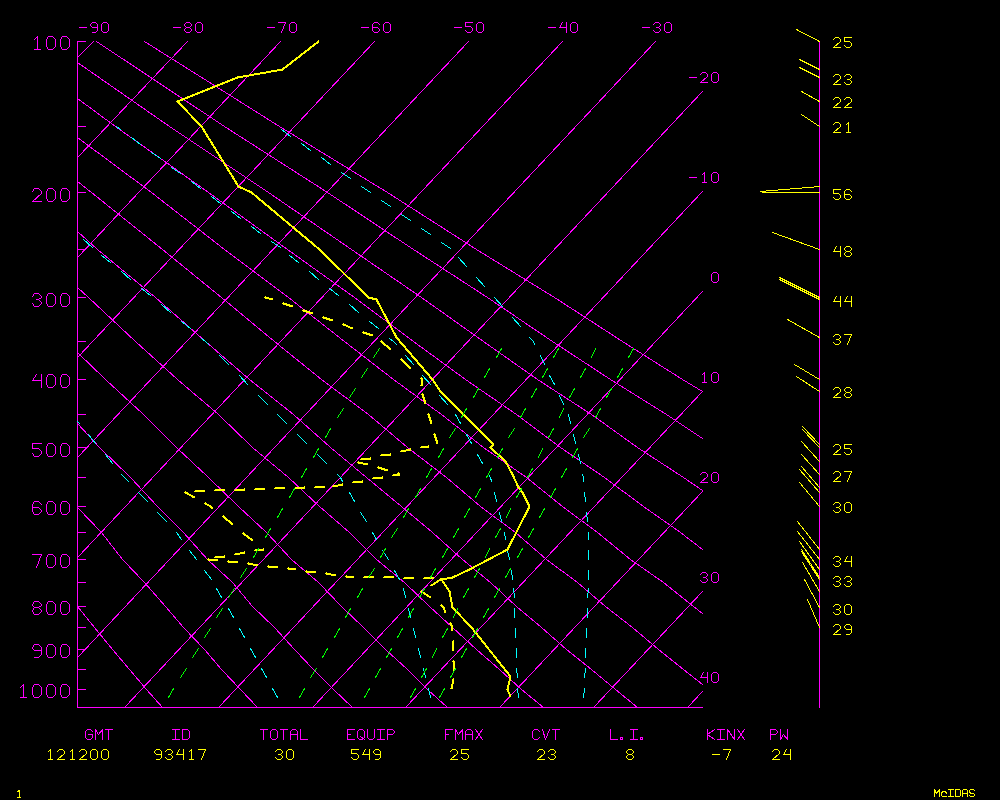Click the wind barb beside speed 37
Screen dimensions: 1000x800
[803, 328]
